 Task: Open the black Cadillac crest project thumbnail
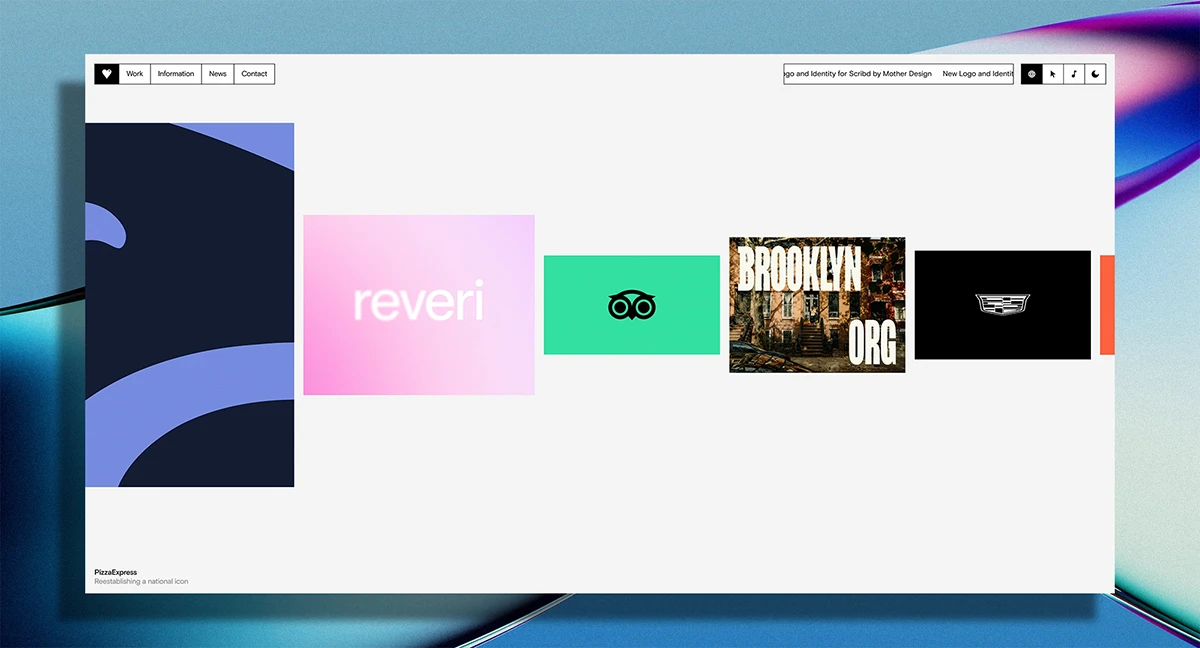click(x=1003, y=305)
